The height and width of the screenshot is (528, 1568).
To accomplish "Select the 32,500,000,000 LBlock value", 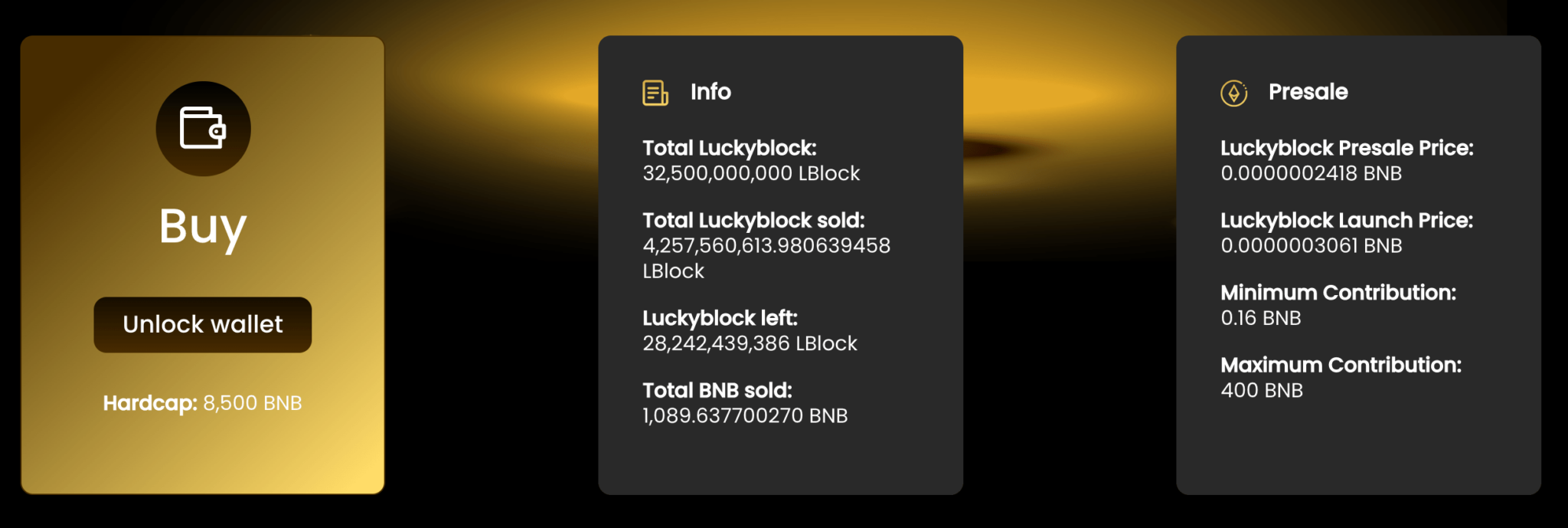I will pyautogui.click(x=751, y=173).
